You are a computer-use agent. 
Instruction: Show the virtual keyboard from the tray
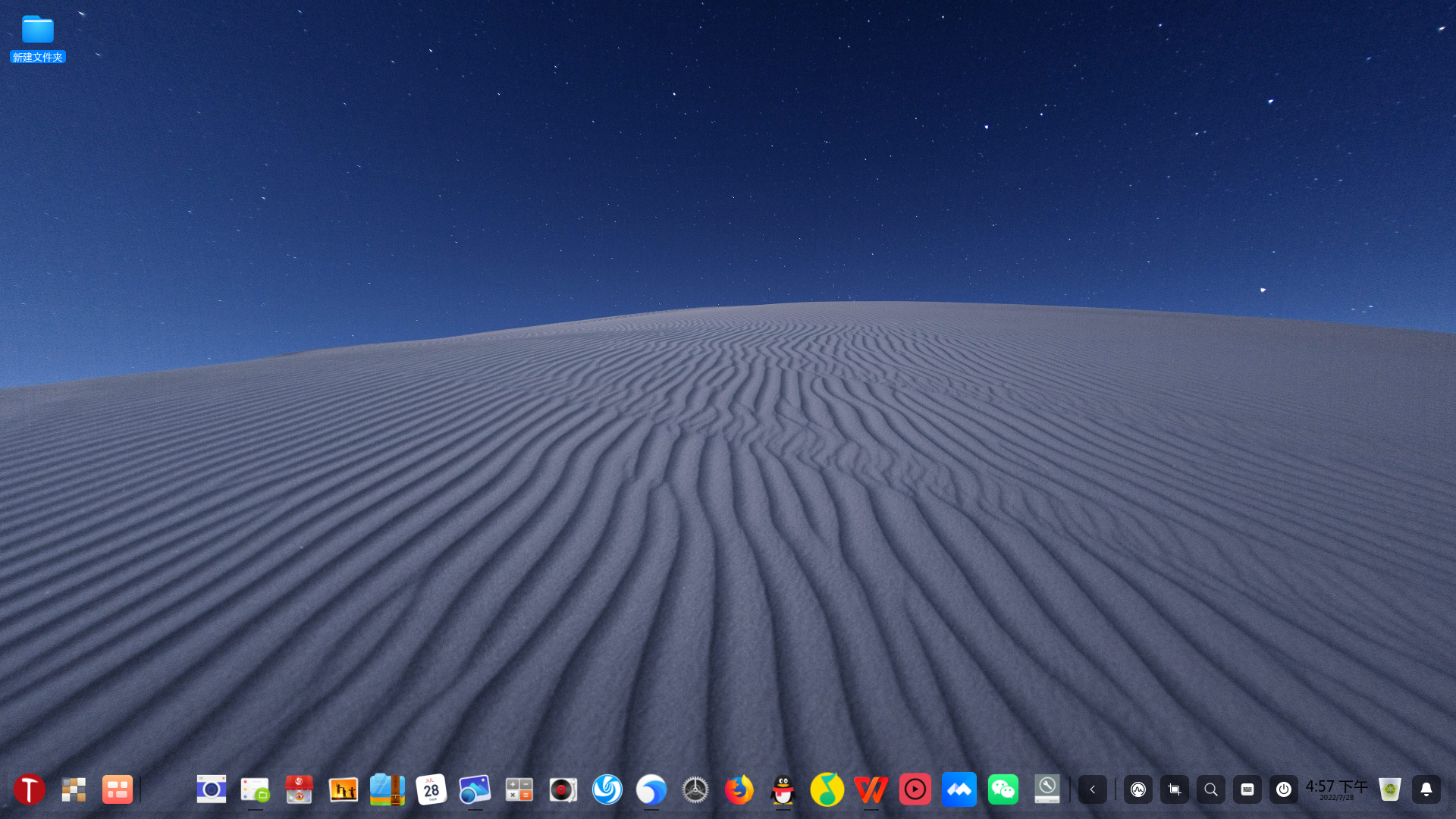point(1247,789)
